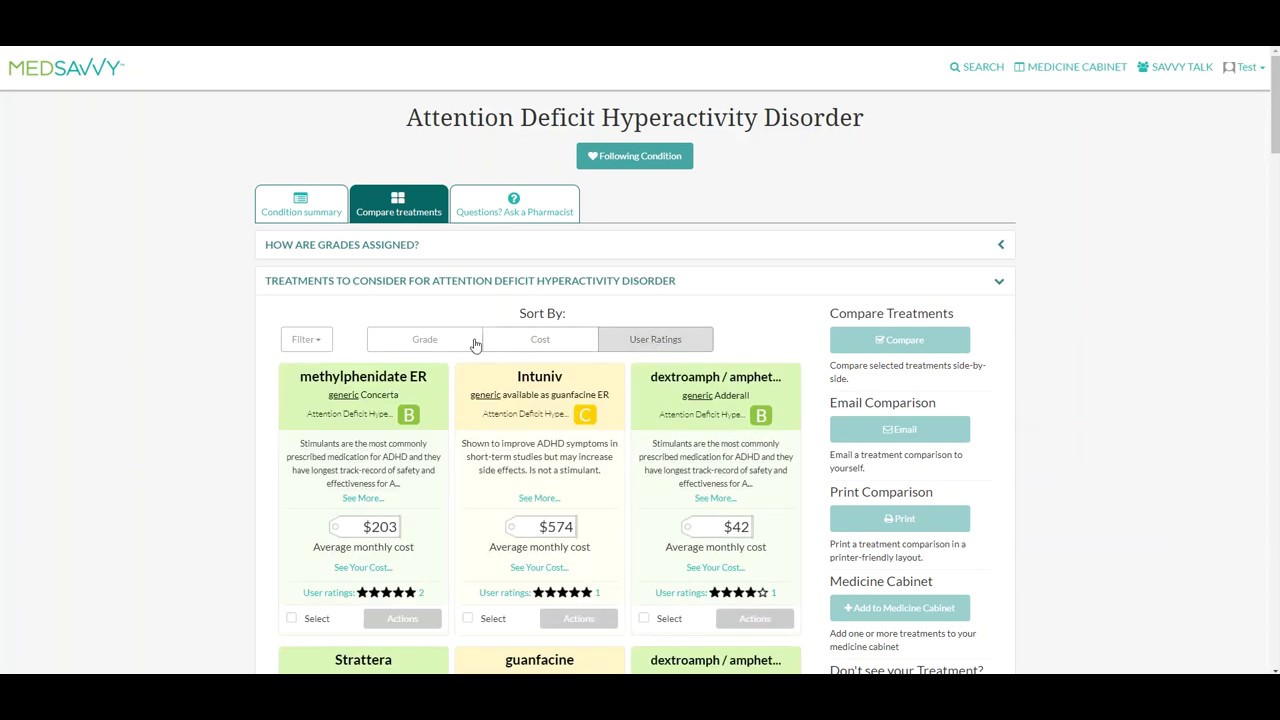Expand See More on Intuniv

click(539, 498)
